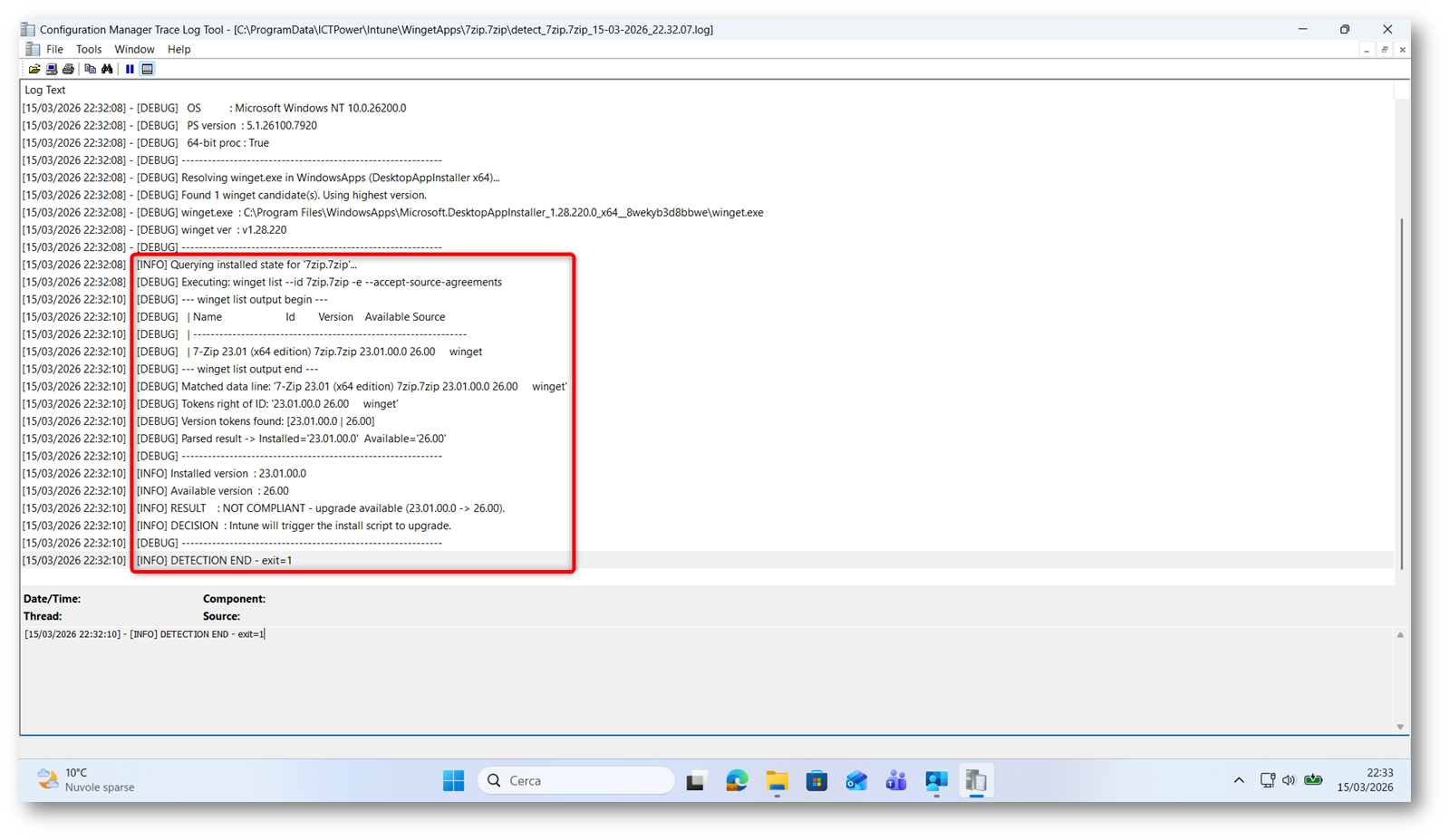Viewport: 1449px width, 840px height.
Task: Open Task View from the taskbar
Action: [696, 780]
